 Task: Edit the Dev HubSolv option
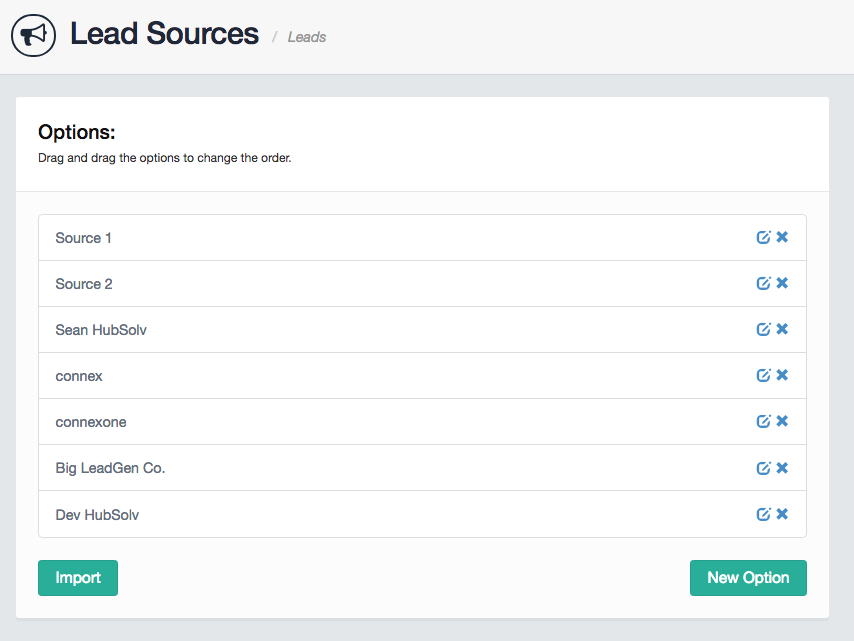(x=763, y=514)
